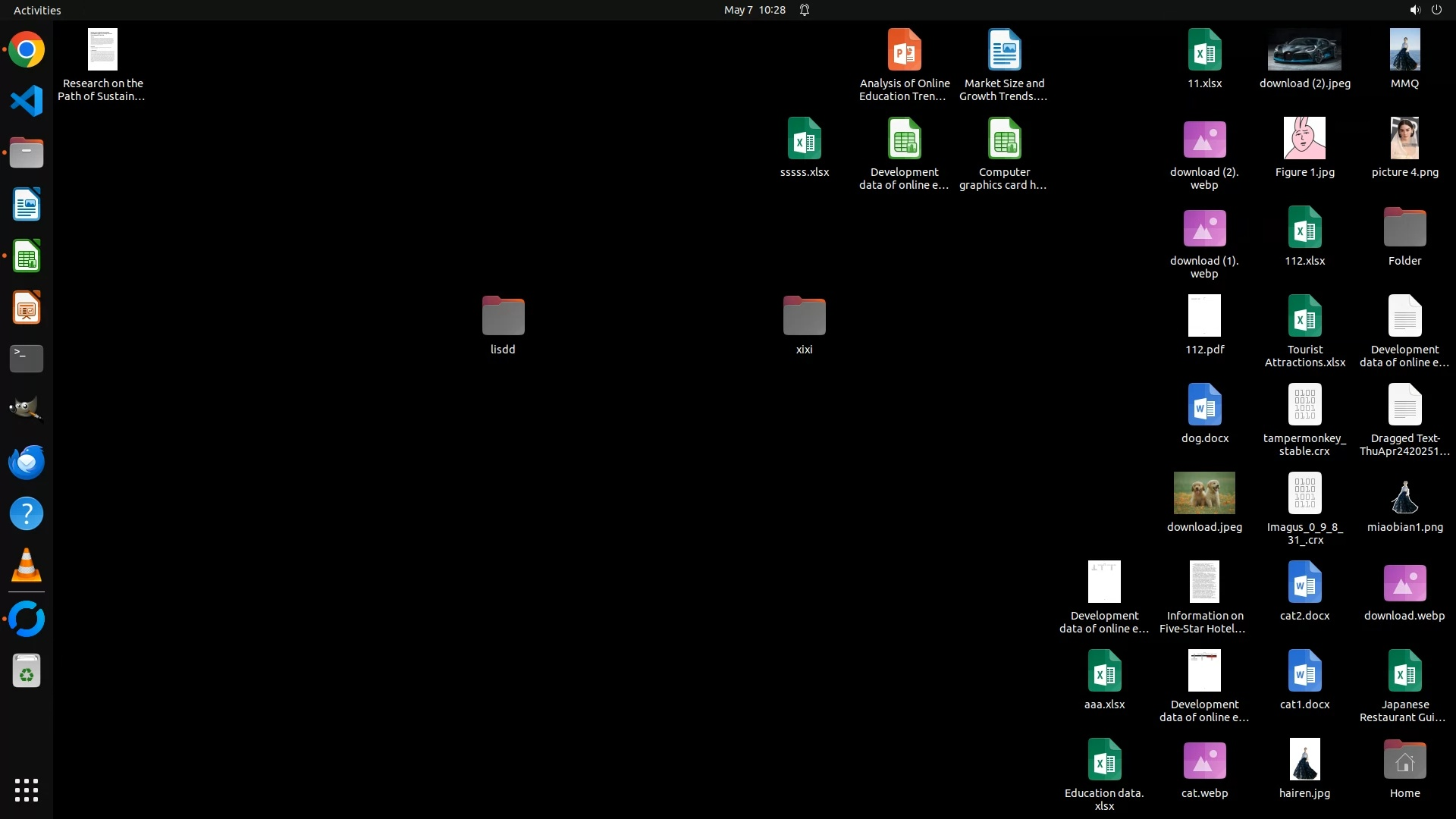Launch VLC media player from dock

coord(27,566)
